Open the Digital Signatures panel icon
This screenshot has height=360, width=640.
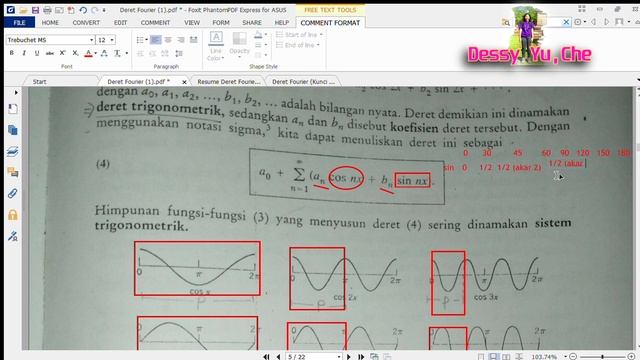[x=13, y=236]
